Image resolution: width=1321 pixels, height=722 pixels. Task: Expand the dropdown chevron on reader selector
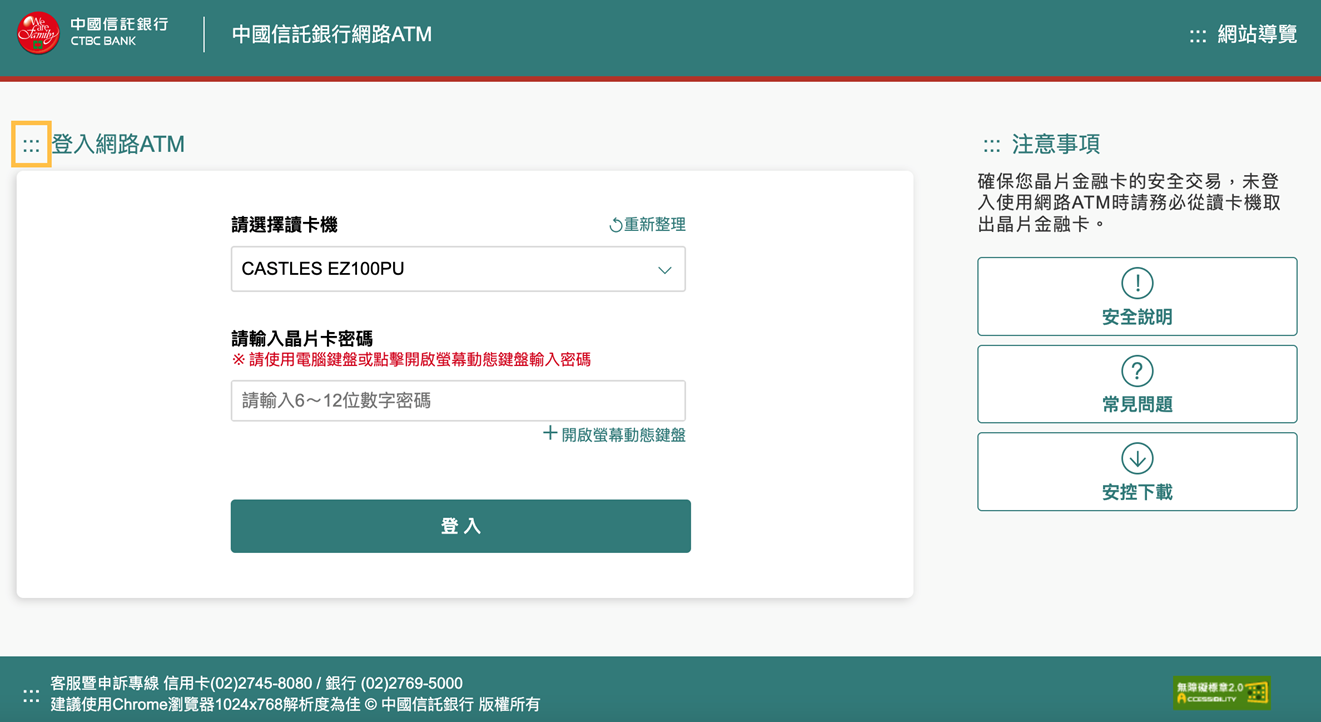[664, 268]
